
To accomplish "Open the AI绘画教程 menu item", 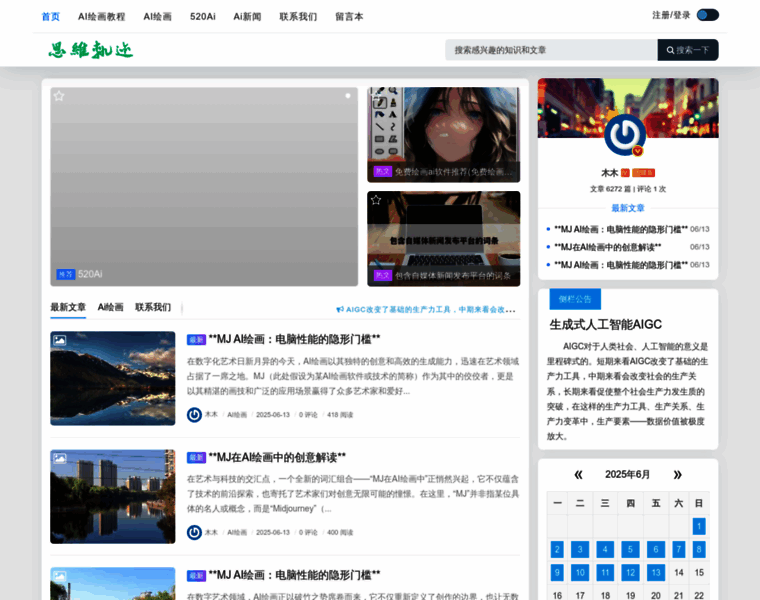I will (x=101, y=16).
